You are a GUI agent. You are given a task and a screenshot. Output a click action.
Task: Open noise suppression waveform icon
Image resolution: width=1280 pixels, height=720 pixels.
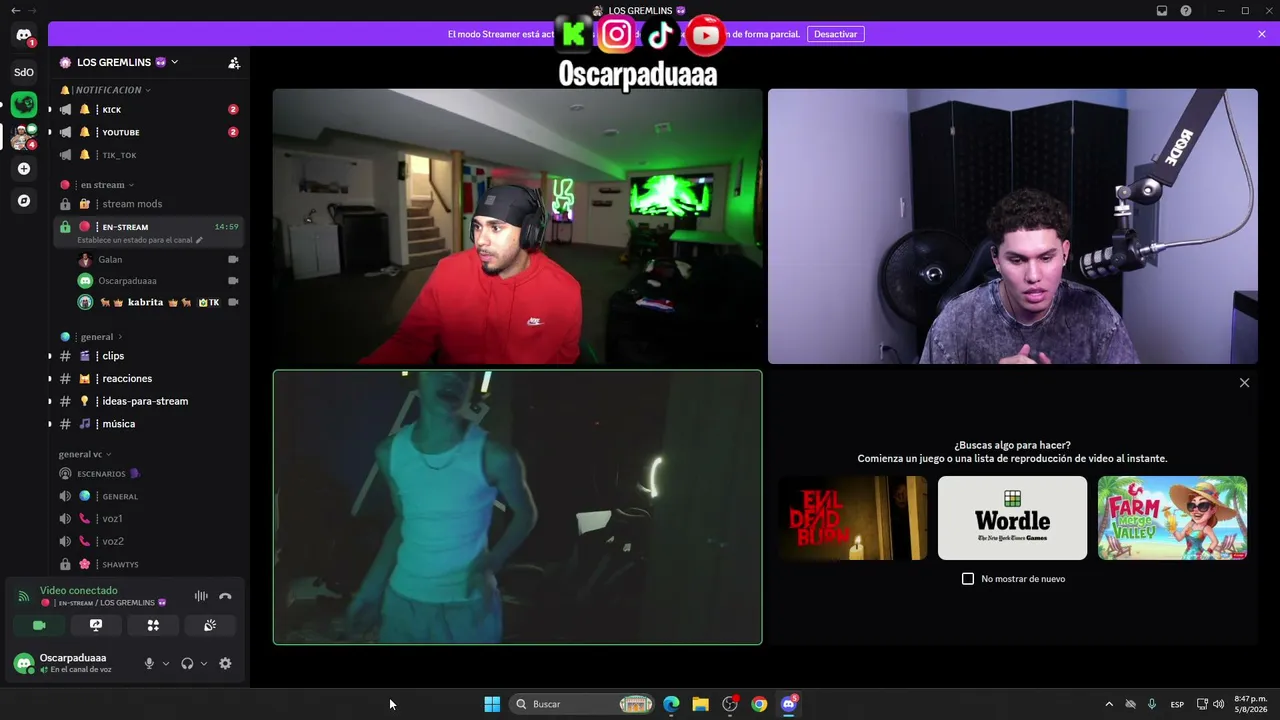pos(201,596)
